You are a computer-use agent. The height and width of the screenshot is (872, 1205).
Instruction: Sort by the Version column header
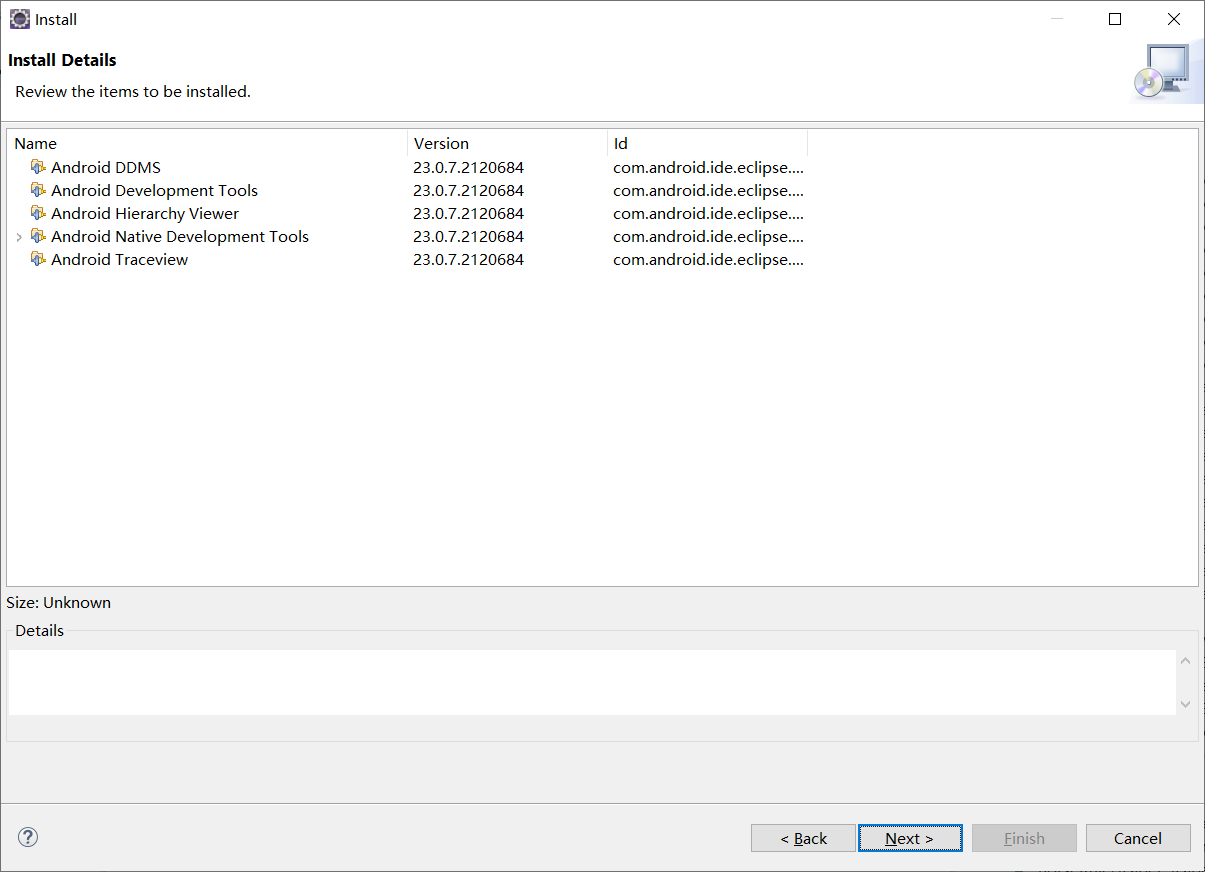[x=507, y=143]
